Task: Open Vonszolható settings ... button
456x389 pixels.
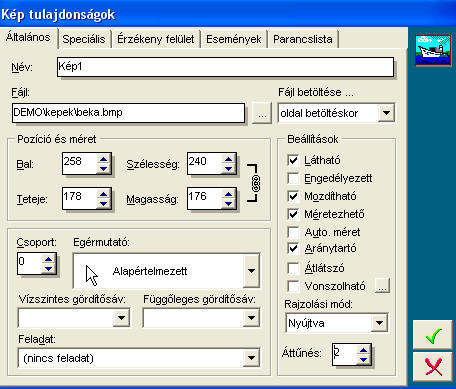Action: [x=382, y=286]
